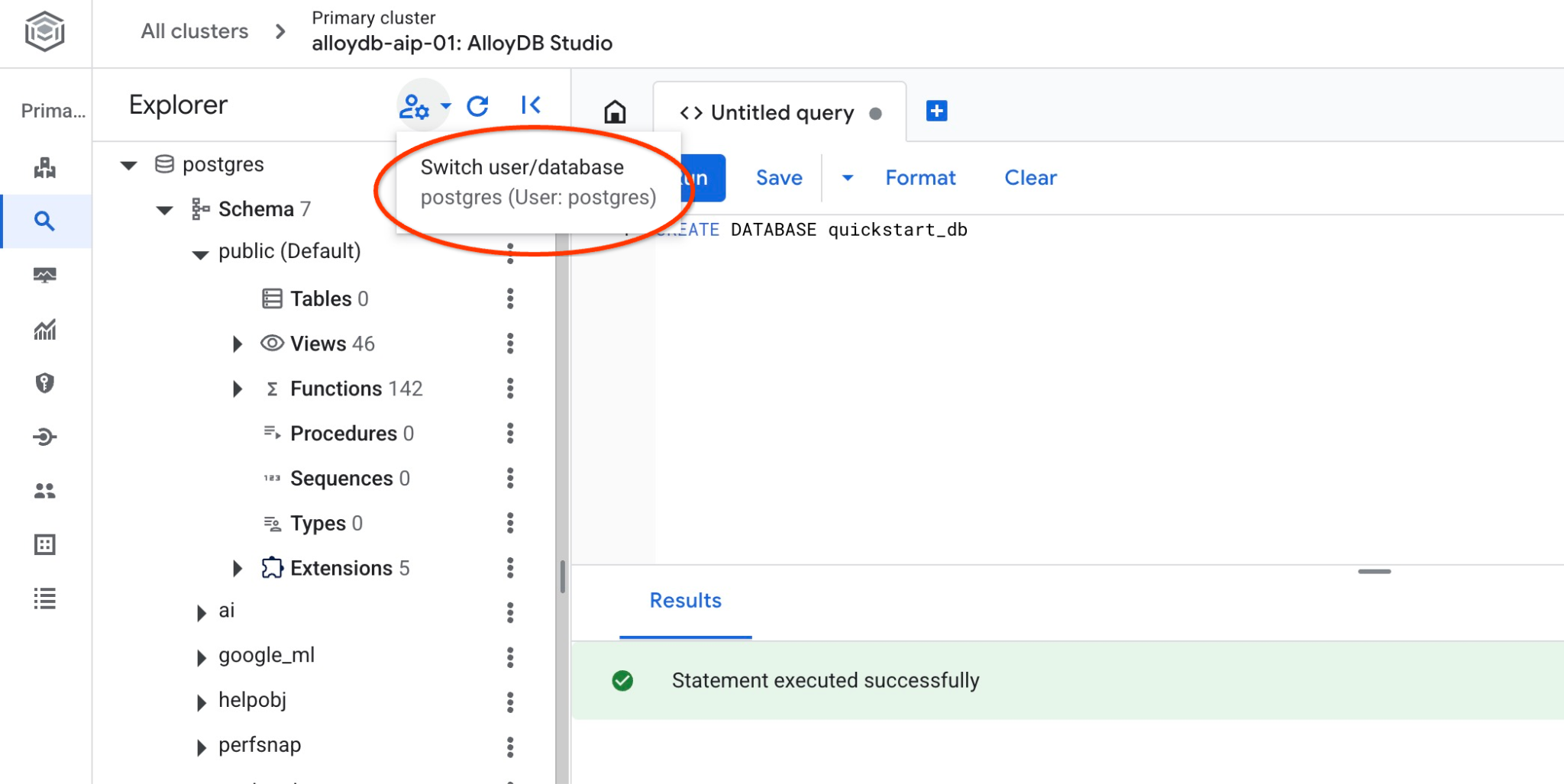Image resolution: width=1564 pixels, height=784 pixels.
Task: Go to the Studio home icon
Action: tap(615, 112)
